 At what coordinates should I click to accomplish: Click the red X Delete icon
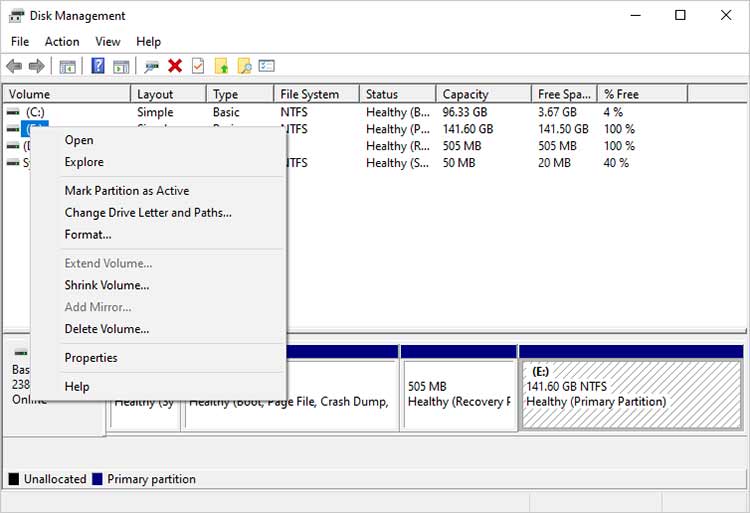coord(175,66)
